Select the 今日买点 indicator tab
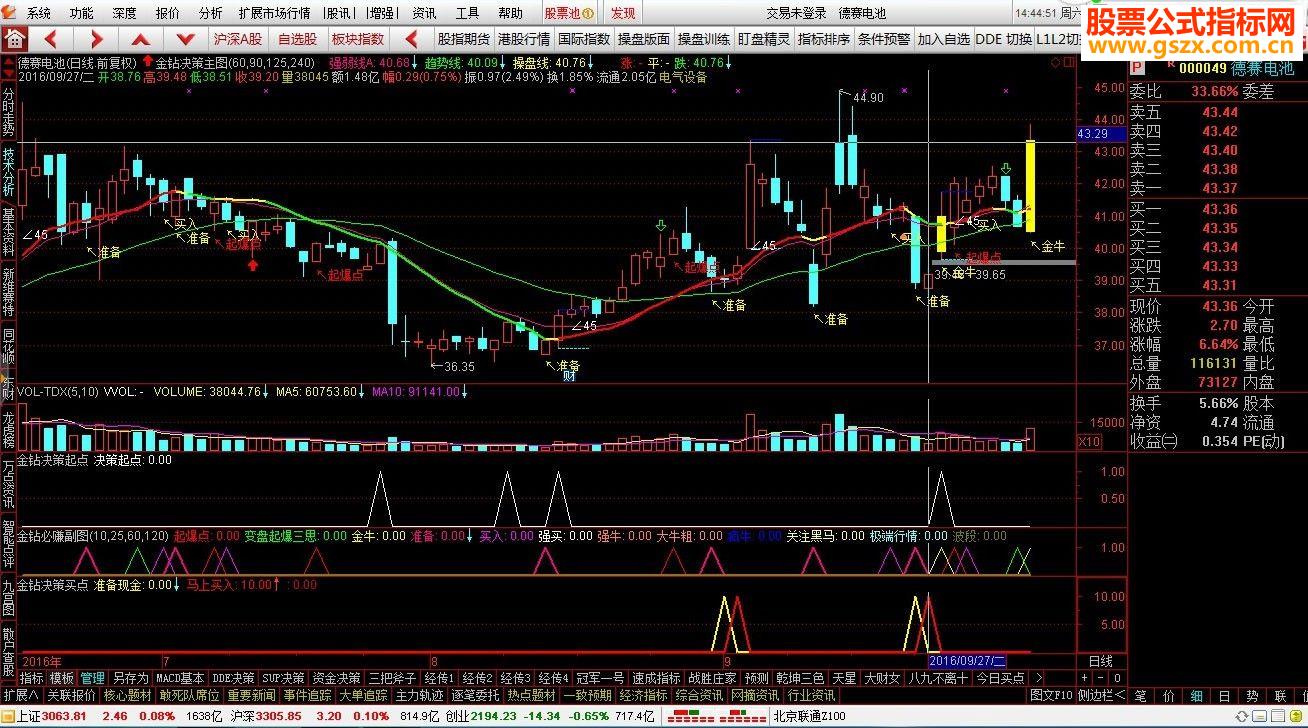The width and height of the screenshot is (1308, 728). pyautogui.click(x=1000, y=678)
